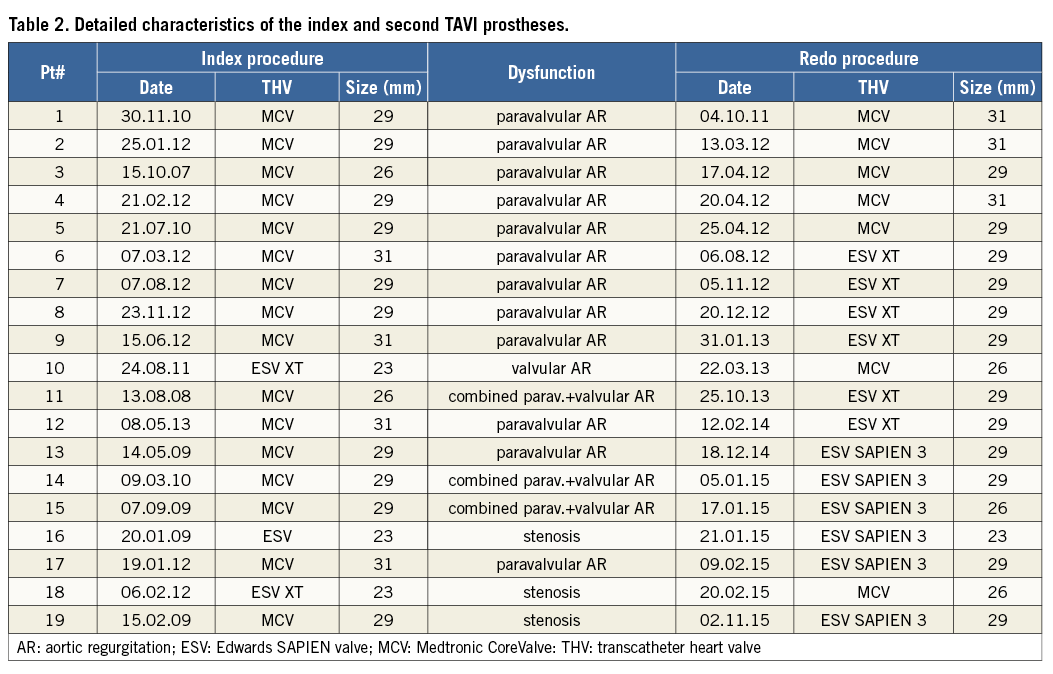Select the index date cell 30.11.10
The image size is (1053, 674).
[156, 116]
